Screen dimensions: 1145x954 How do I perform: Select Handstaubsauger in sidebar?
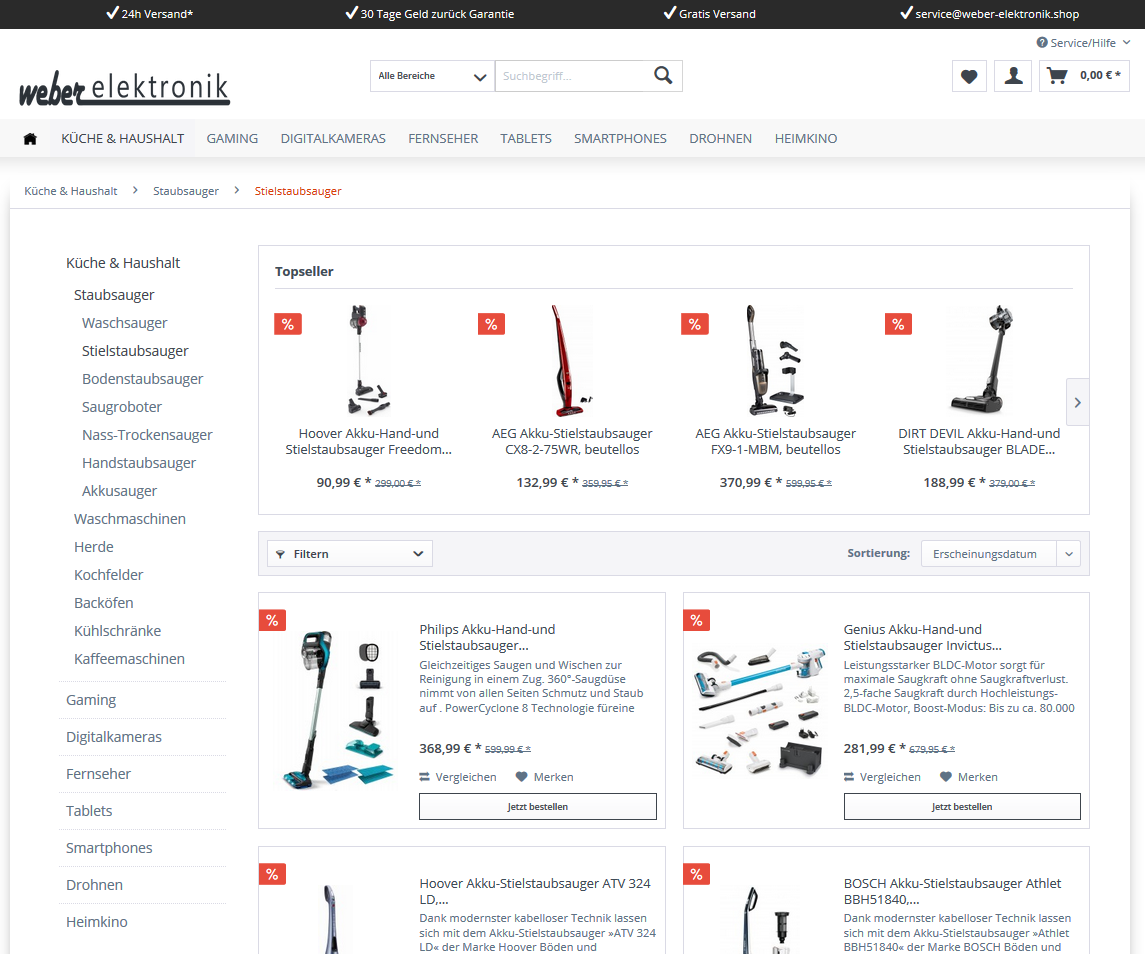[x=139, y=463]
